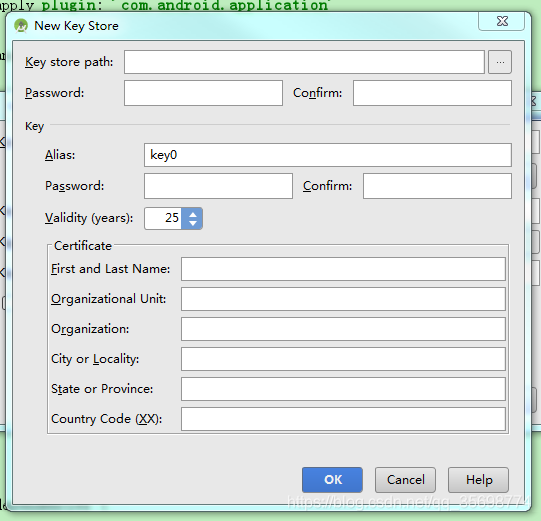Screen dimensions: 541x521
Task: Click the Validity years value field
Action: pos(163,218)
